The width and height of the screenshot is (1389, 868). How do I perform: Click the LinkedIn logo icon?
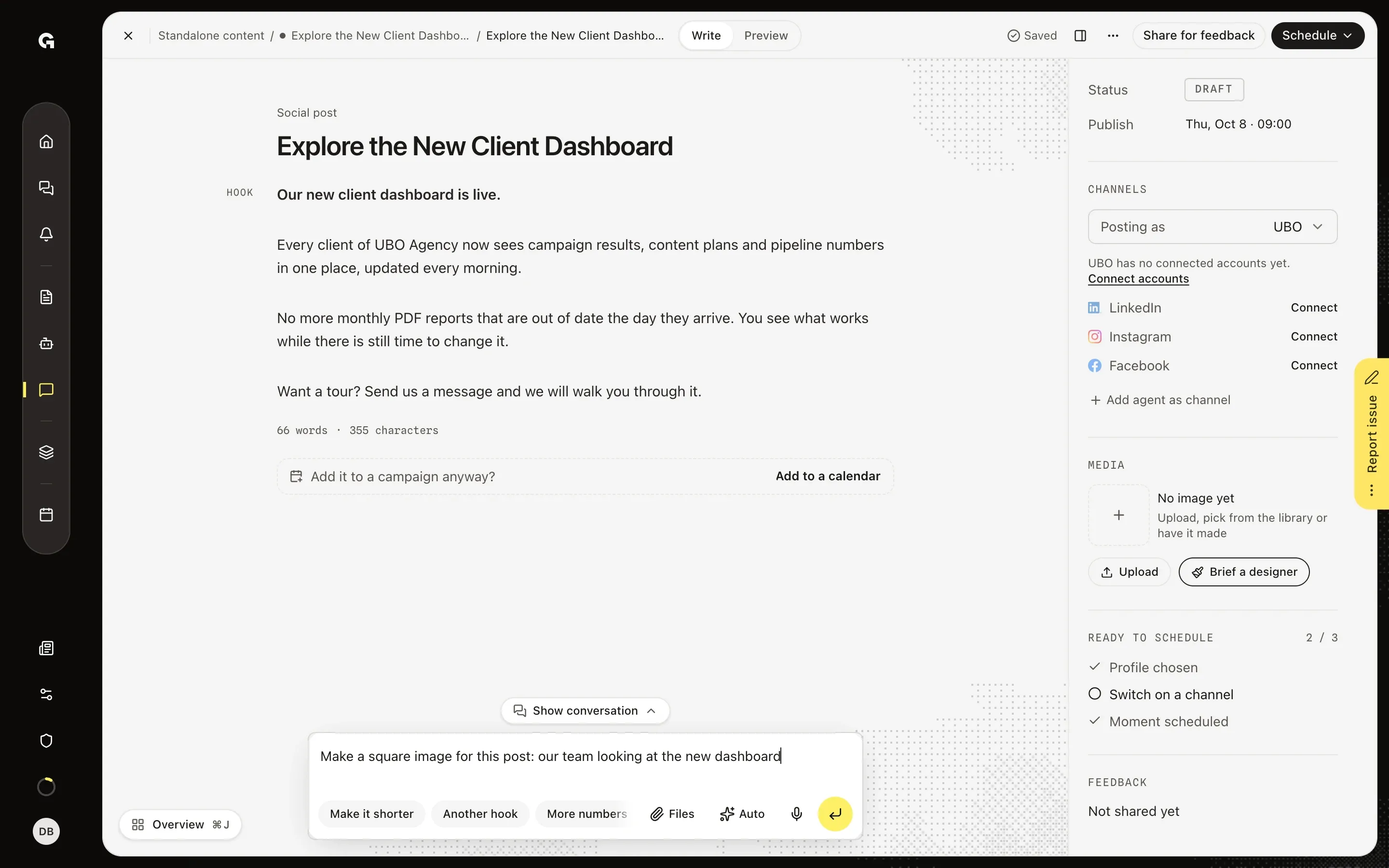click(x=1094, y=308)
